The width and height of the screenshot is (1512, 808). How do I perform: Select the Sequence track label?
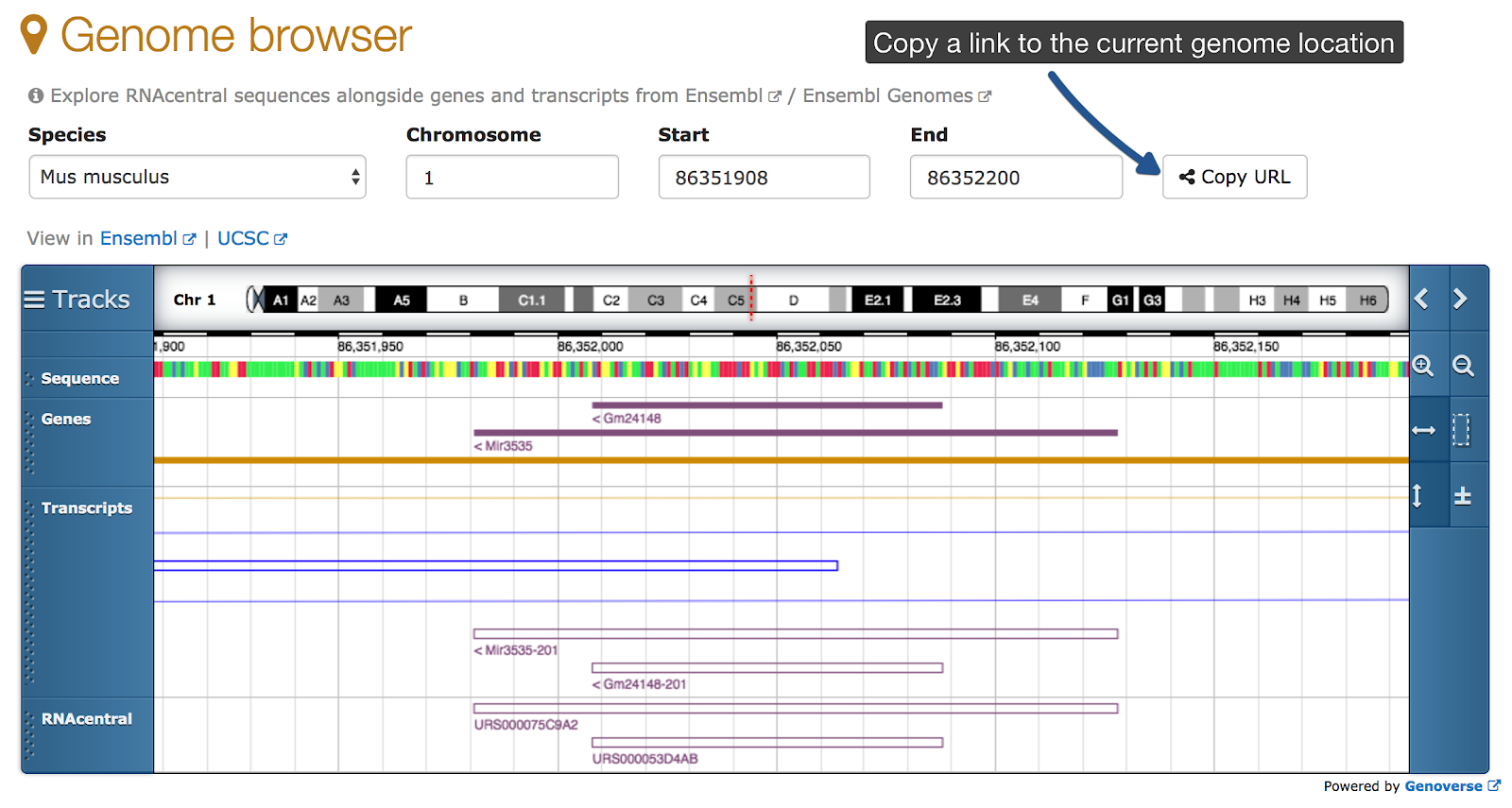(x=80, y=378)
